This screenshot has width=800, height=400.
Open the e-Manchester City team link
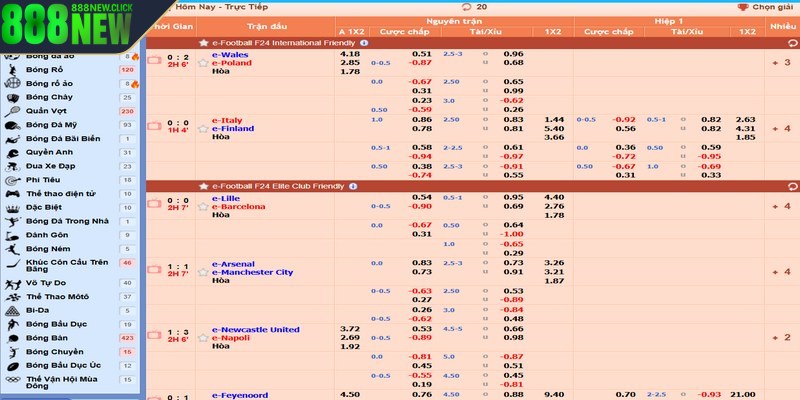[253, 272]
